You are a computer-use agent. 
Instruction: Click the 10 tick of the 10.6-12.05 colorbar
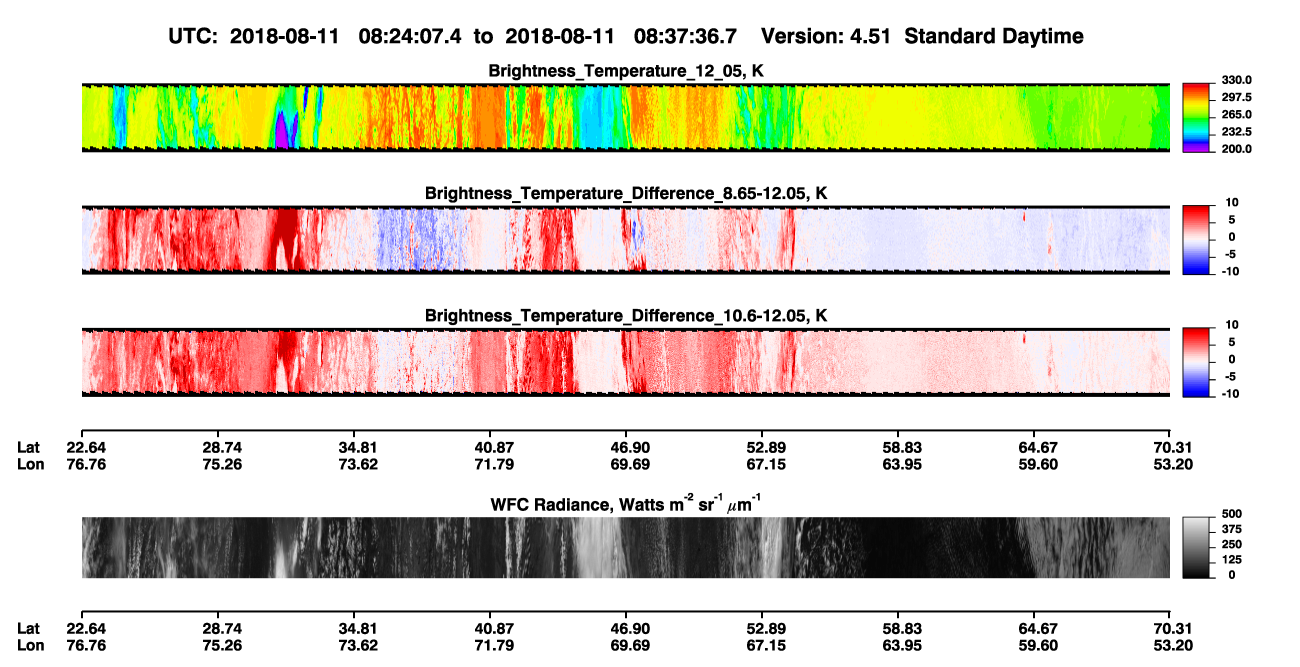point(1234,325)
